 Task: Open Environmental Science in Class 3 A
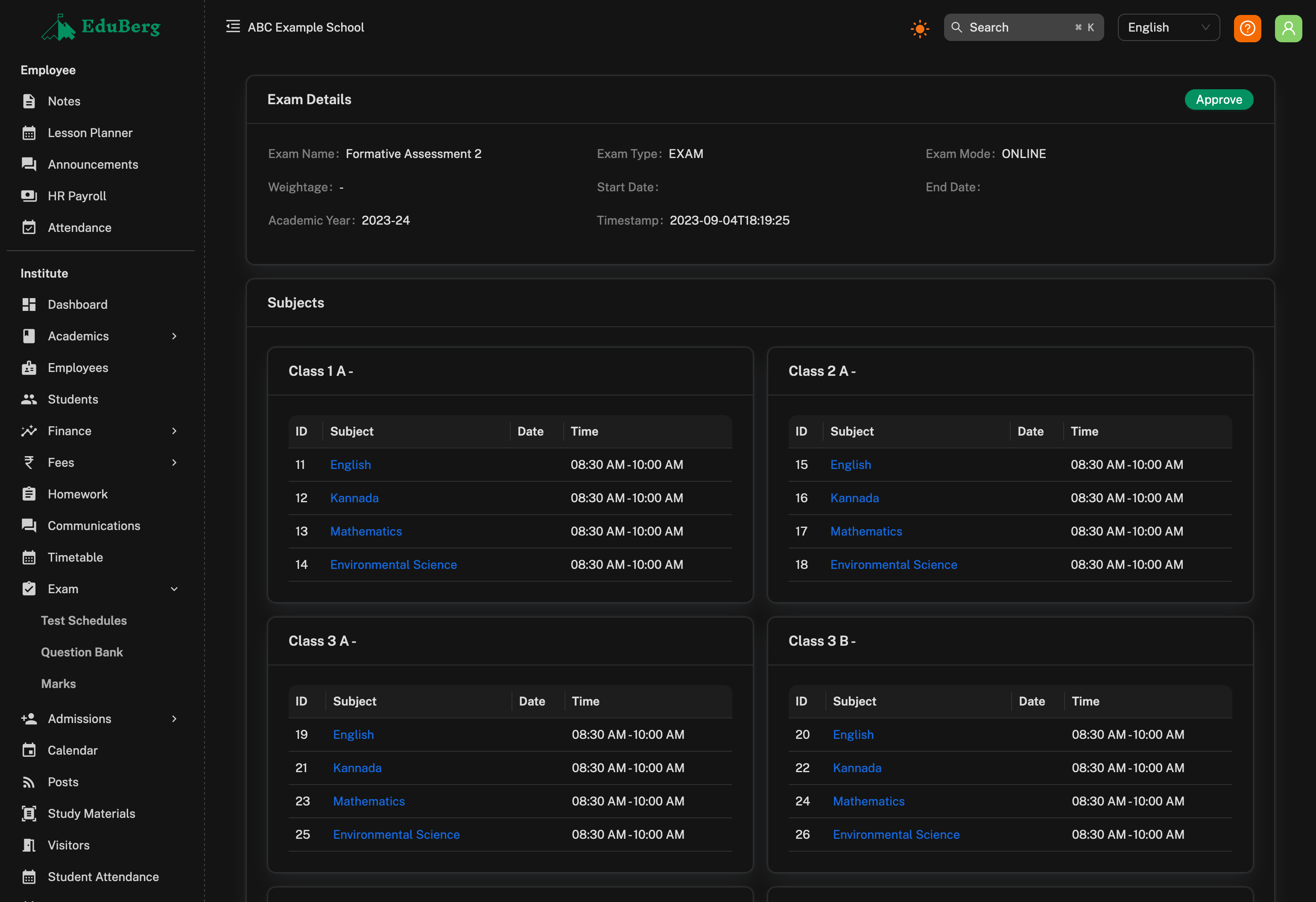(x=396, y=835)
